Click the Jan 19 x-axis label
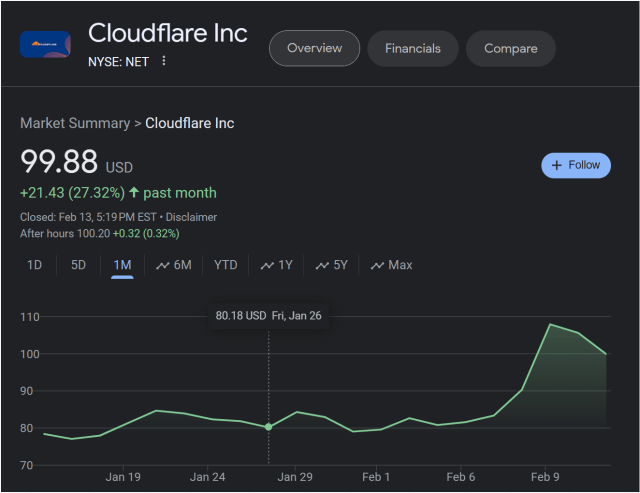 point(123,477)
